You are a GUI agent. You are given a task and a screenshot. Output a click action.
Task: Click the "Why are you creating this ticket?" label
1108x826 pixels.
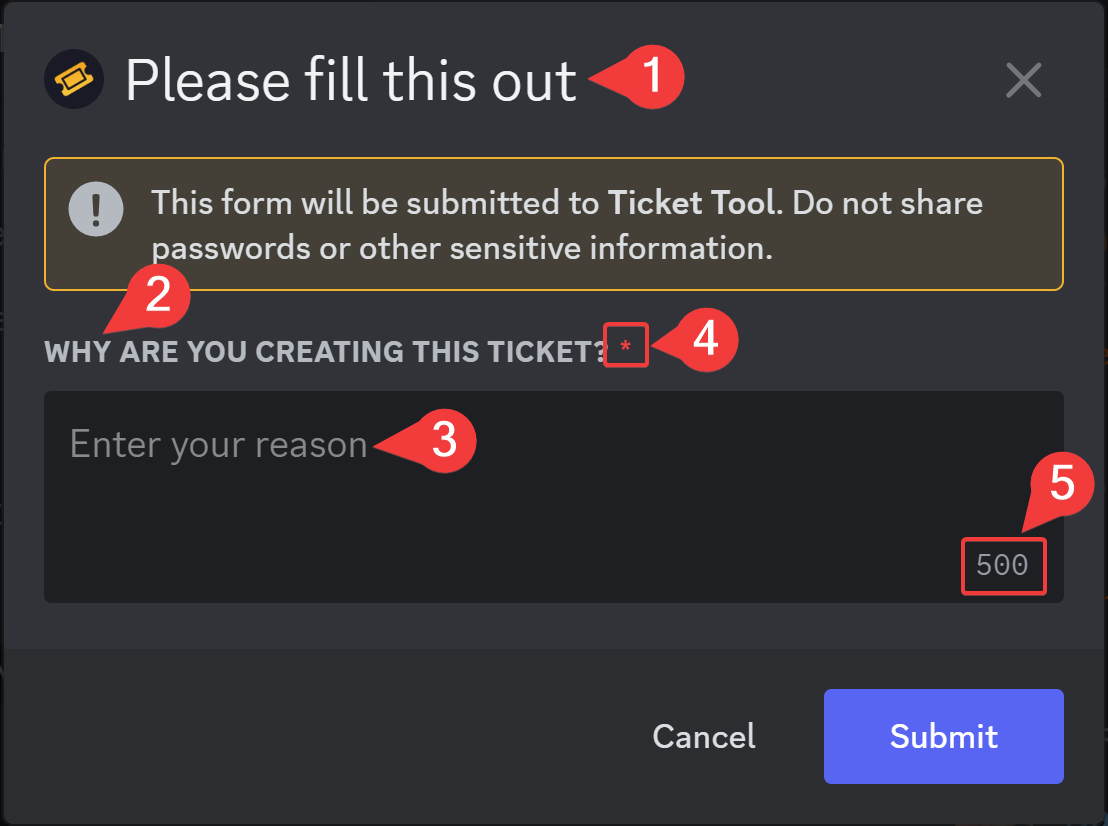(x=325, y=352)
